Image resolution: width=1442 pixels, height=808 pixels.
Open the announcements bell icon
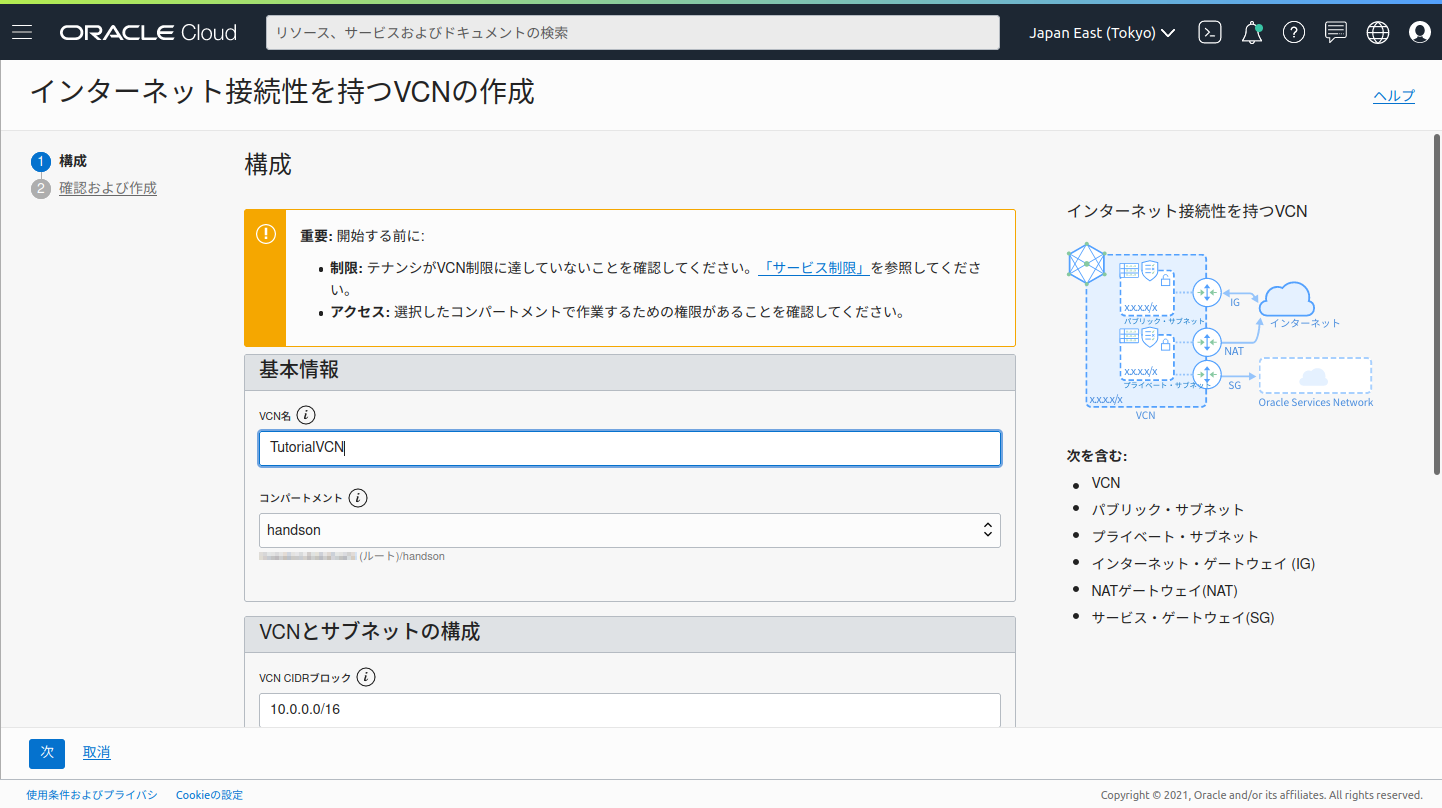click(x=1252, y=33)
